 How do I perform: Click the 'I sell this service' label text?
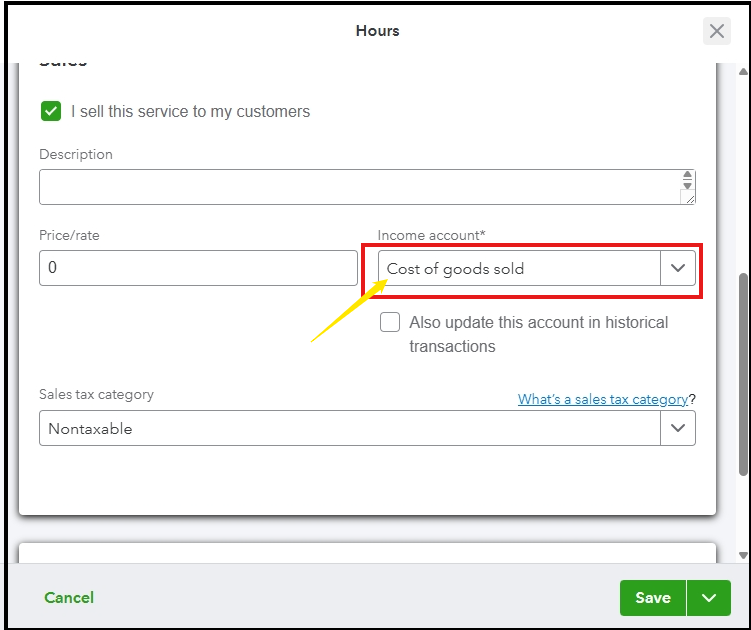(190, 112)
